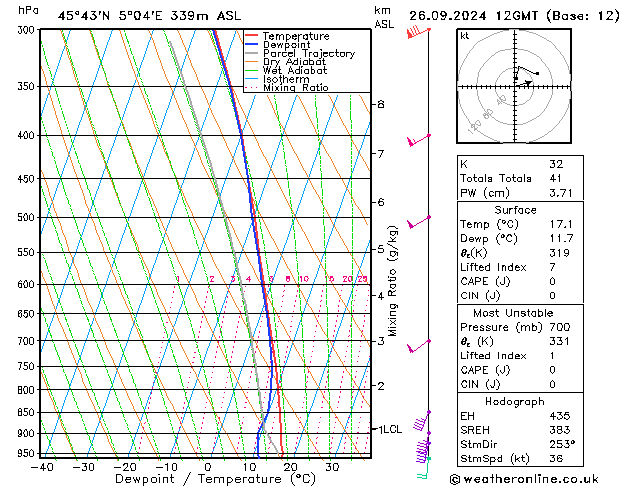
Task: Click the 5 km altitude tick label
Action: pyautogui.click(x=381, y=249)
